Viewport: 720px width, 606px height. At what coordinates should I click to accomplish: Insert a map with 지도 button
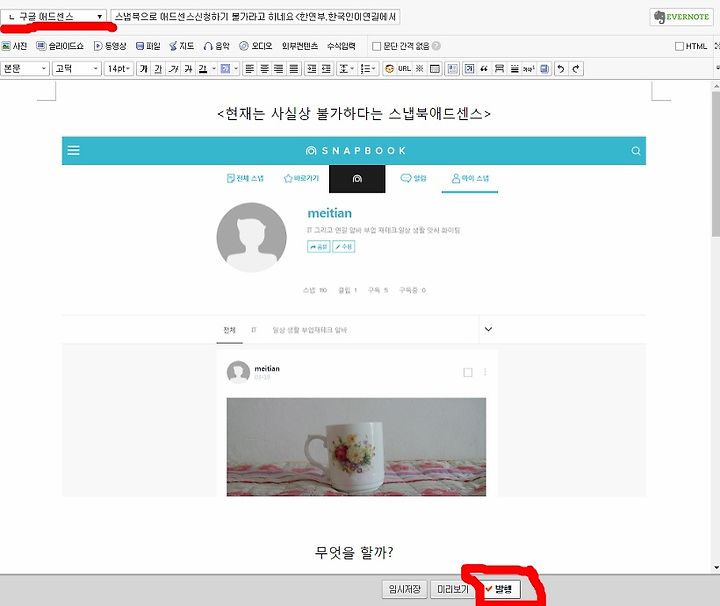click(181, 46)
